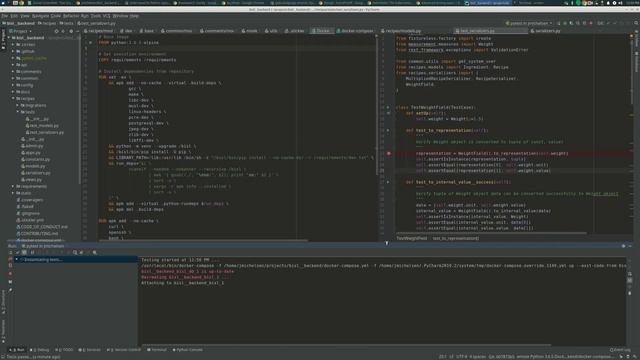
Task: Run test_to_representation from gutter icon
Action: click(388, 130)
